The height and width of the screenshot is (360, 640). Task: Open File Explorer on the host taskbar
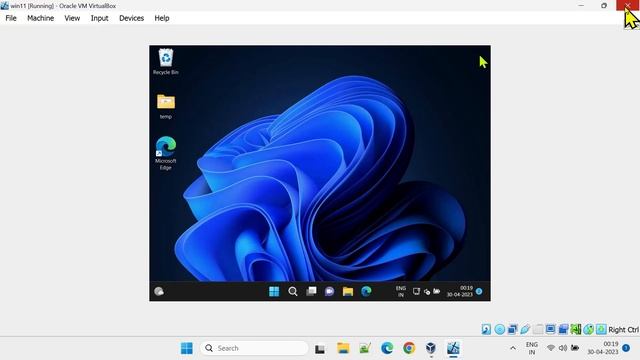coord(343,348)
